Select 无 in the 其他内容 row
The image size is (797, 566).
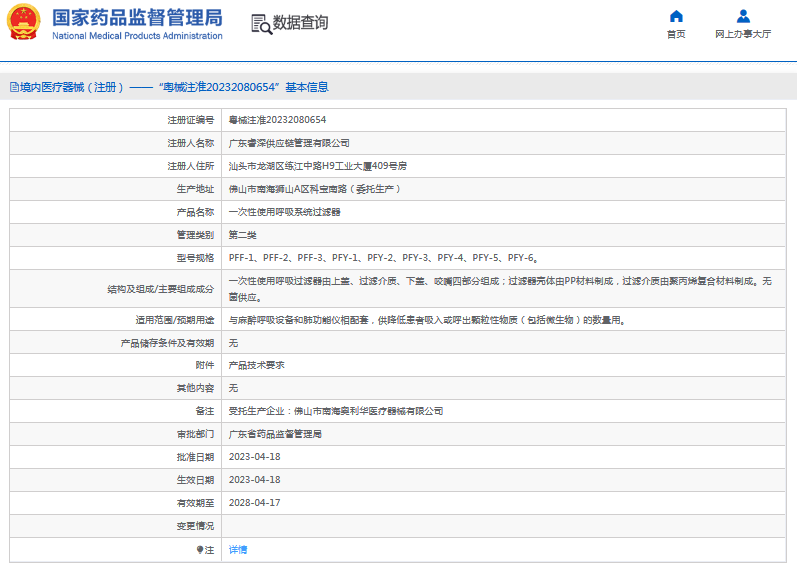[233, 388]
